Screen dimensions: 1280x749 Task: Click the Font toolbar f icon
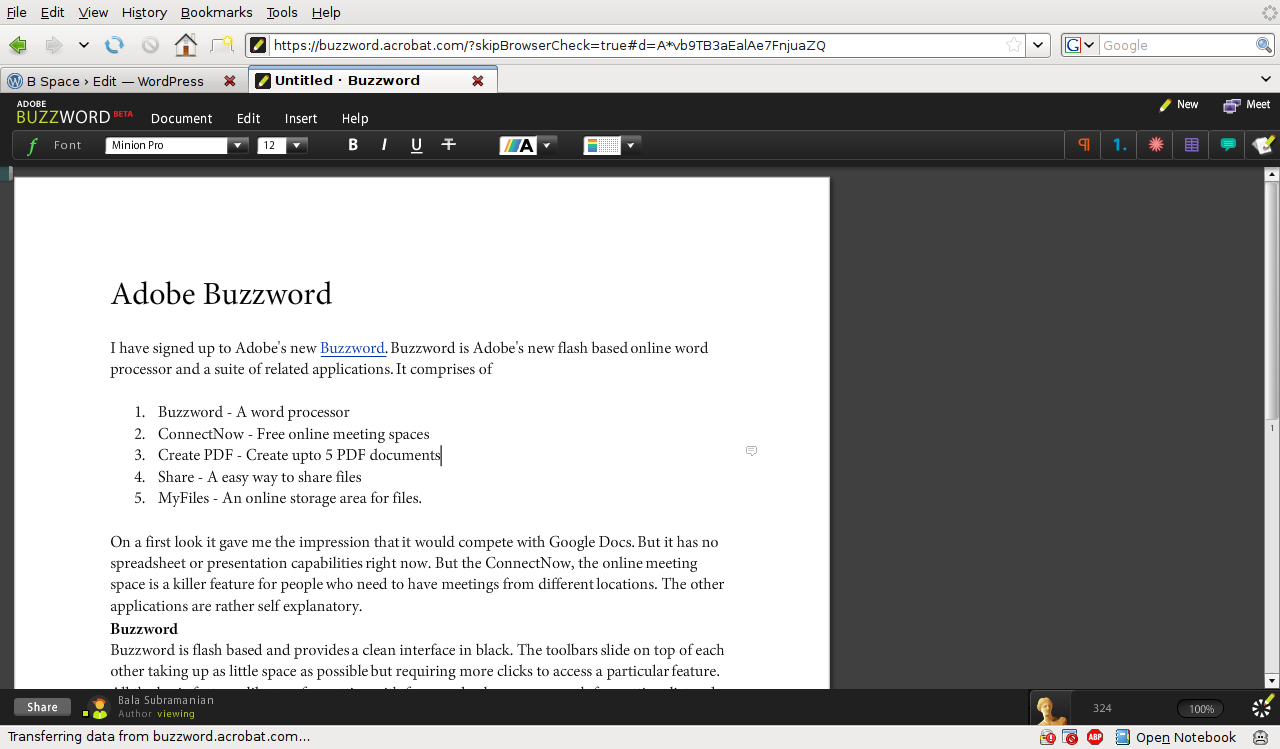click(32, 146)
